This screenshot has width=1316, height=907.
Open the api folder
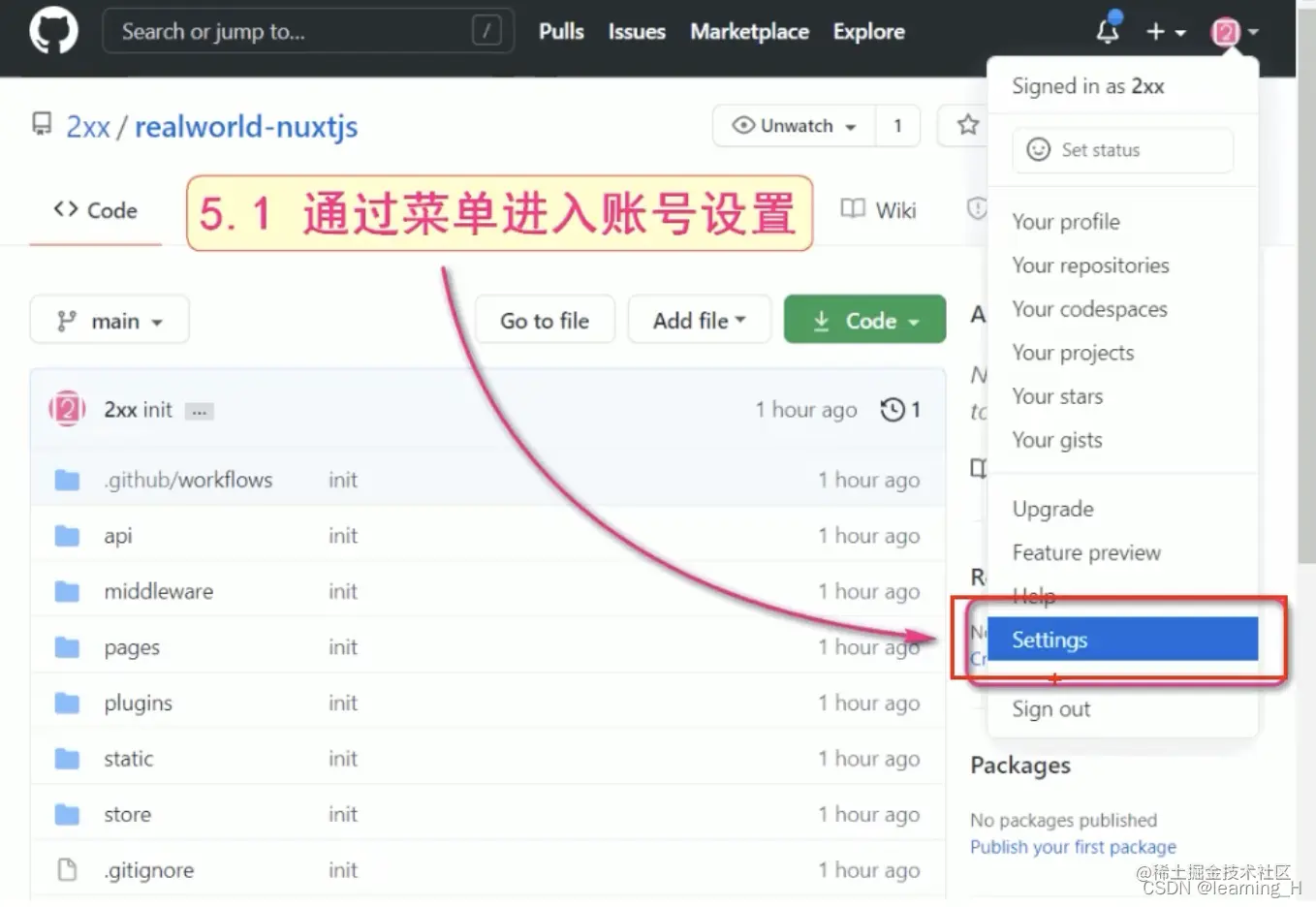point(118,536)
